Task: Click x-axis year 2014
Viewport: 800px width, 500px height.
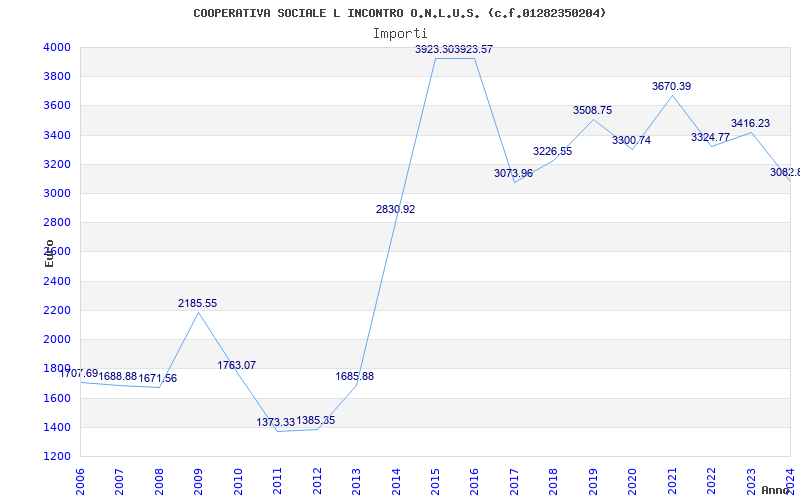Action: pos(396,482)
